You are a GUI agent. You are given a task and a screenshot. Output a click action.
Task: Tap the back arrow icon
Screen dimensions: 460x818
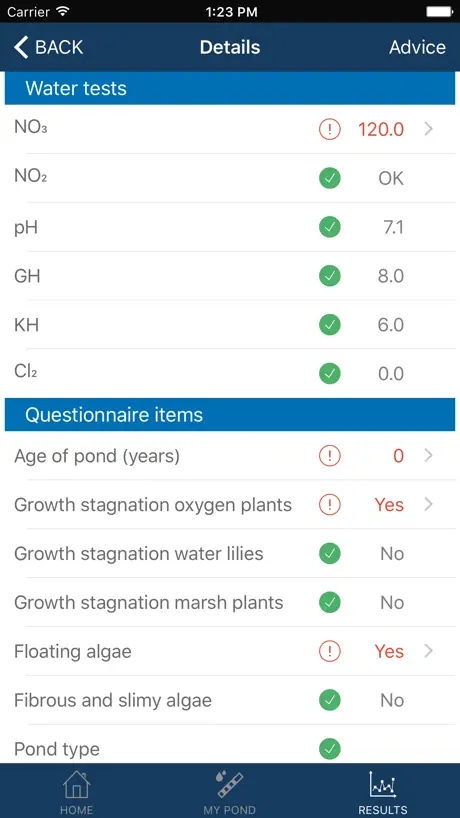(x=21, y=47)
